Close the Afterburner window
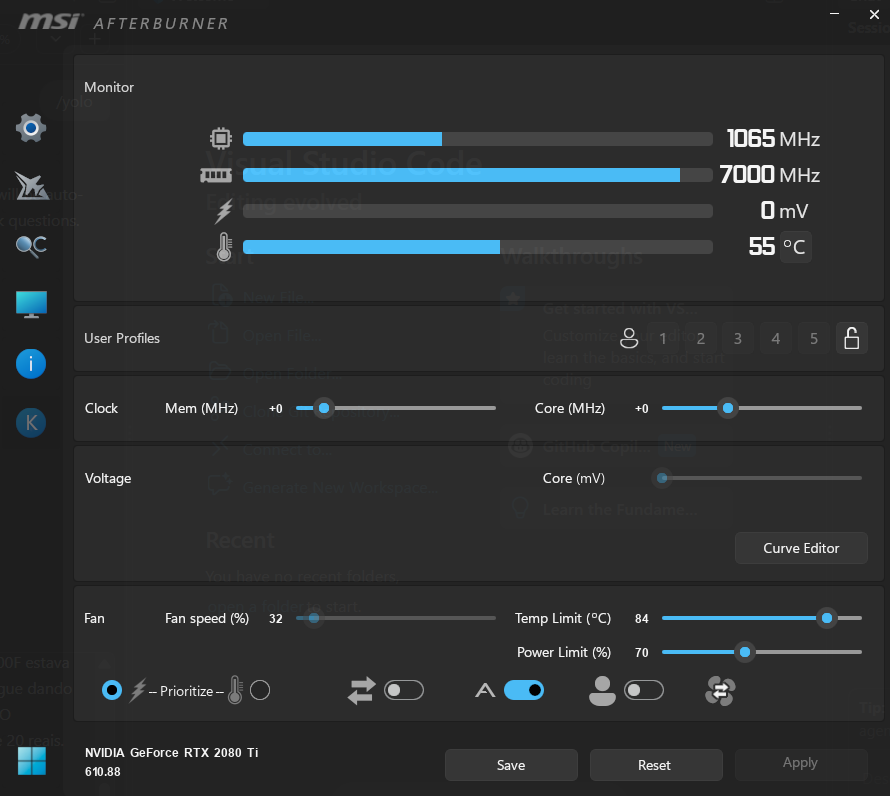 [x=874, y=14]
